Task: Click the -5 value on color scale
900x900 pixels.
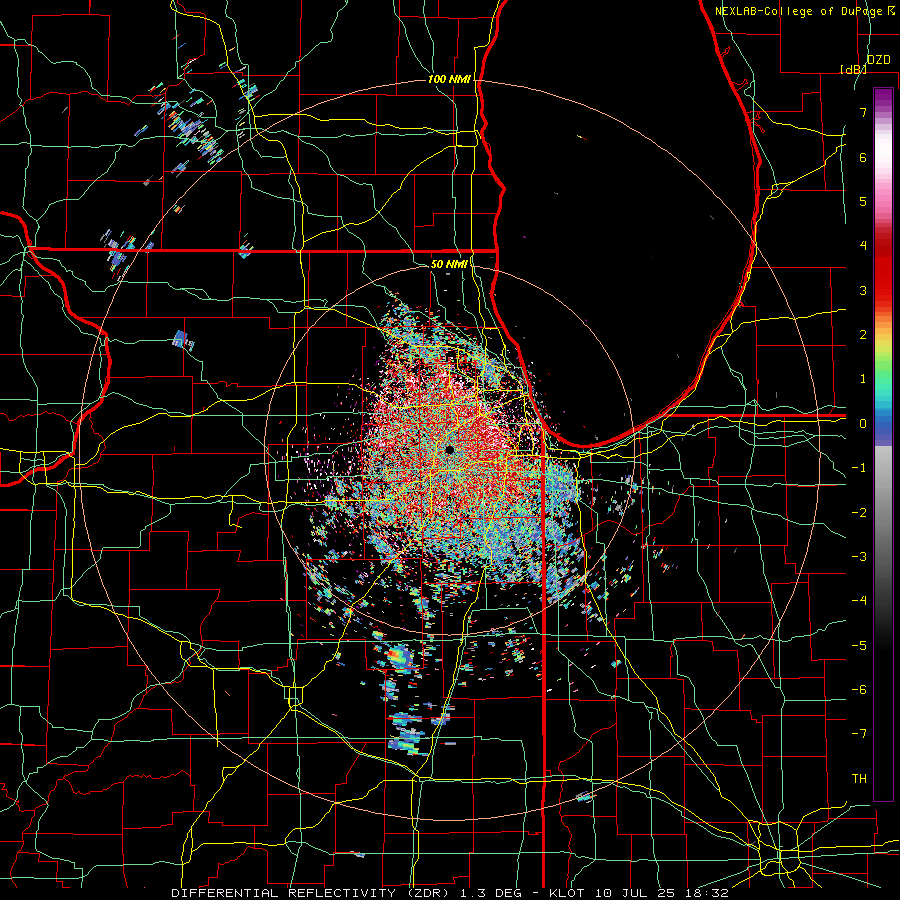Action: point(859,646)
